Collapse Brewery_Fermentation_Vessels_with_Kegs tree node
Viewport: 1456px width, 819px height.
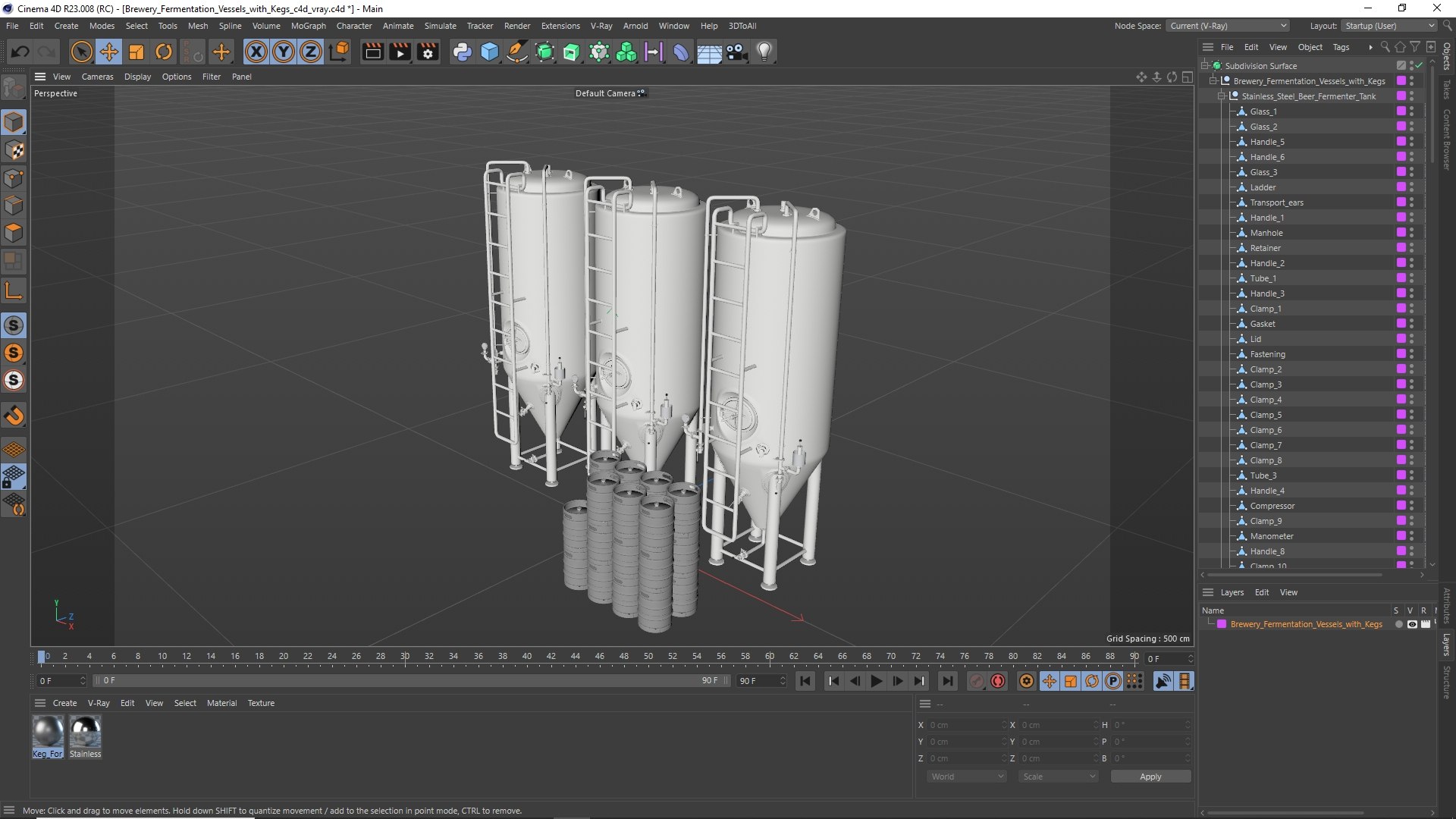point(1213,81)
